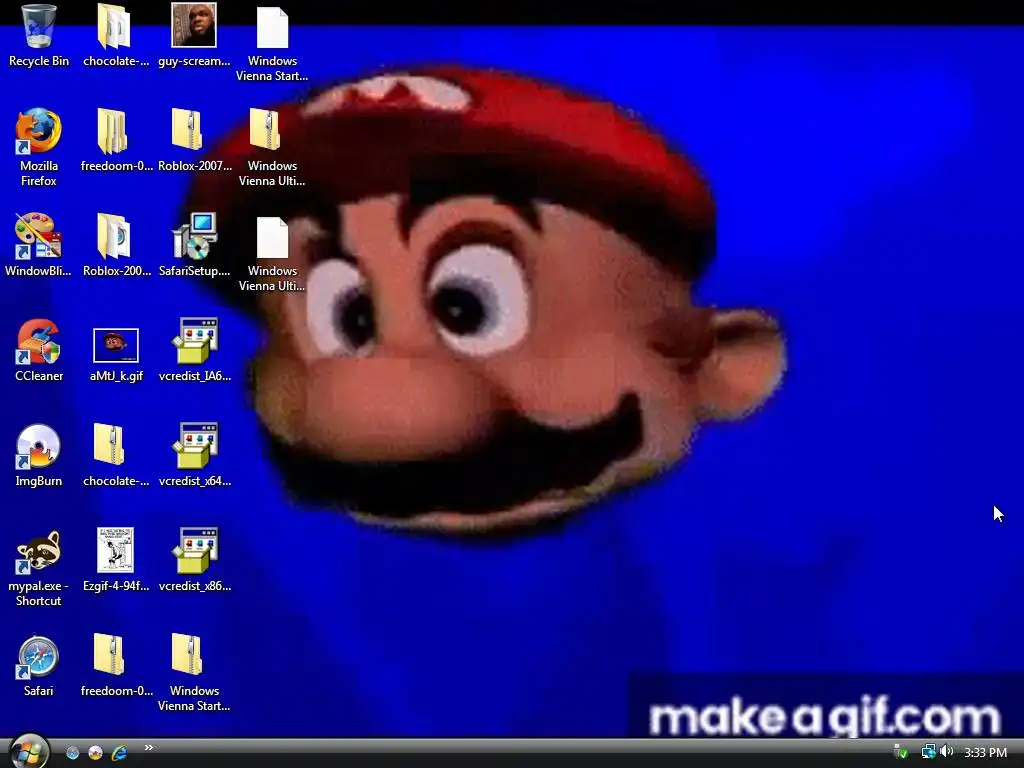Select the open chocolate folder in the top row

114,27
